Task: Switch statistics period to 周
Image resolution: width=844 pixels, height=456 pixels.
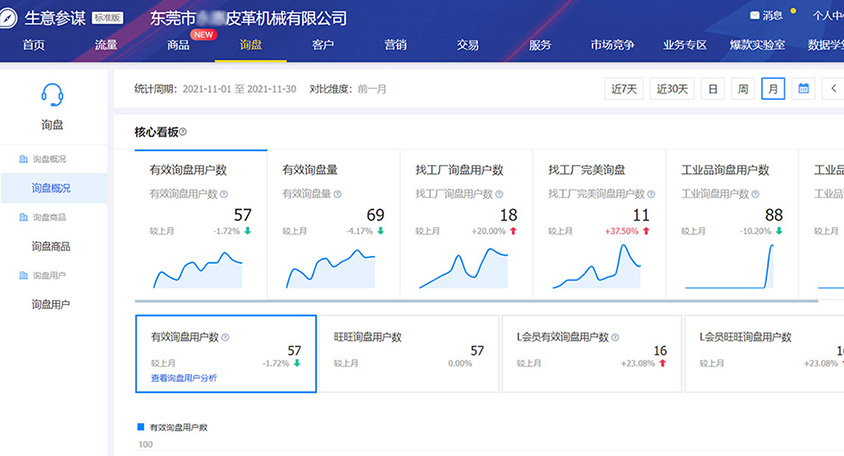Action: point(743,89)
